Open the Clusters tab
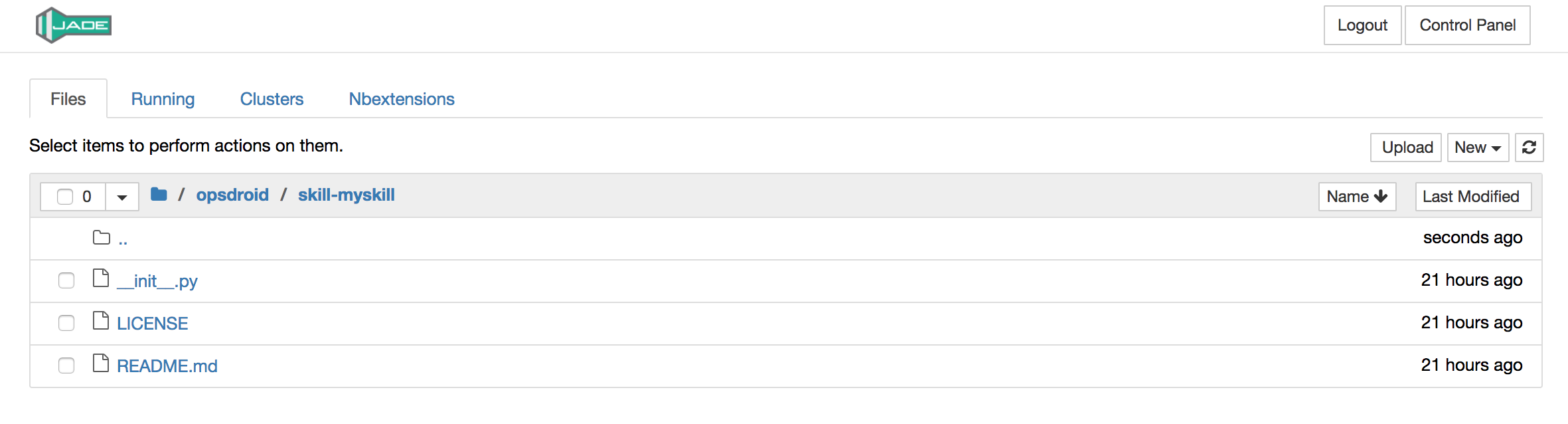 (x=272, y=99)
